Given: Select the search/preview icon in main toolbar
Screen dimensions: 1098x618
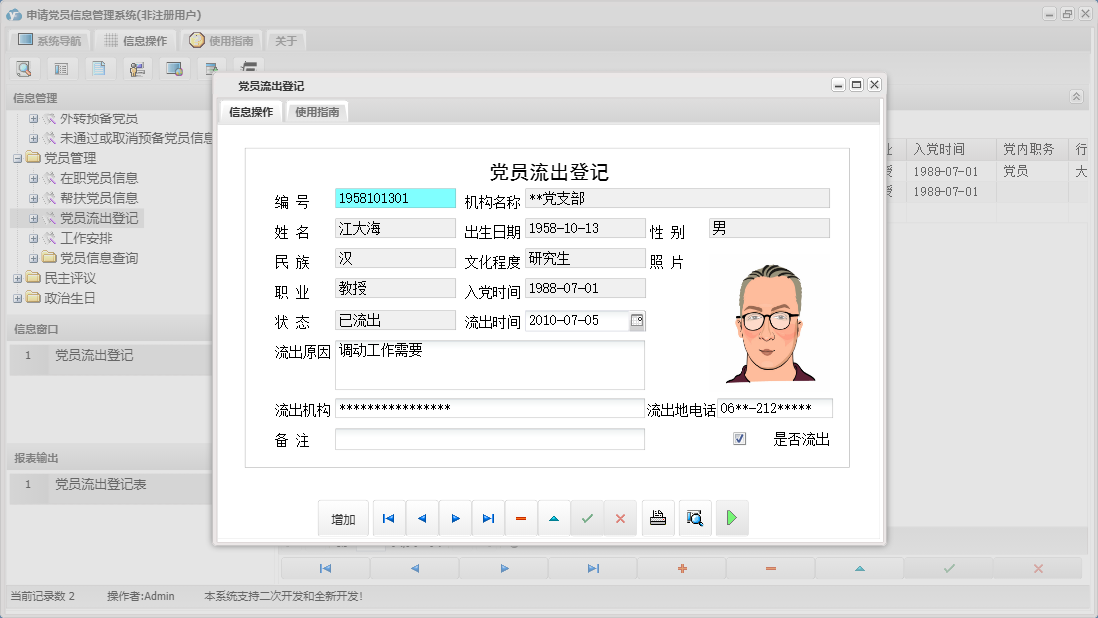Looking at the screenshot, I should 24,68.
